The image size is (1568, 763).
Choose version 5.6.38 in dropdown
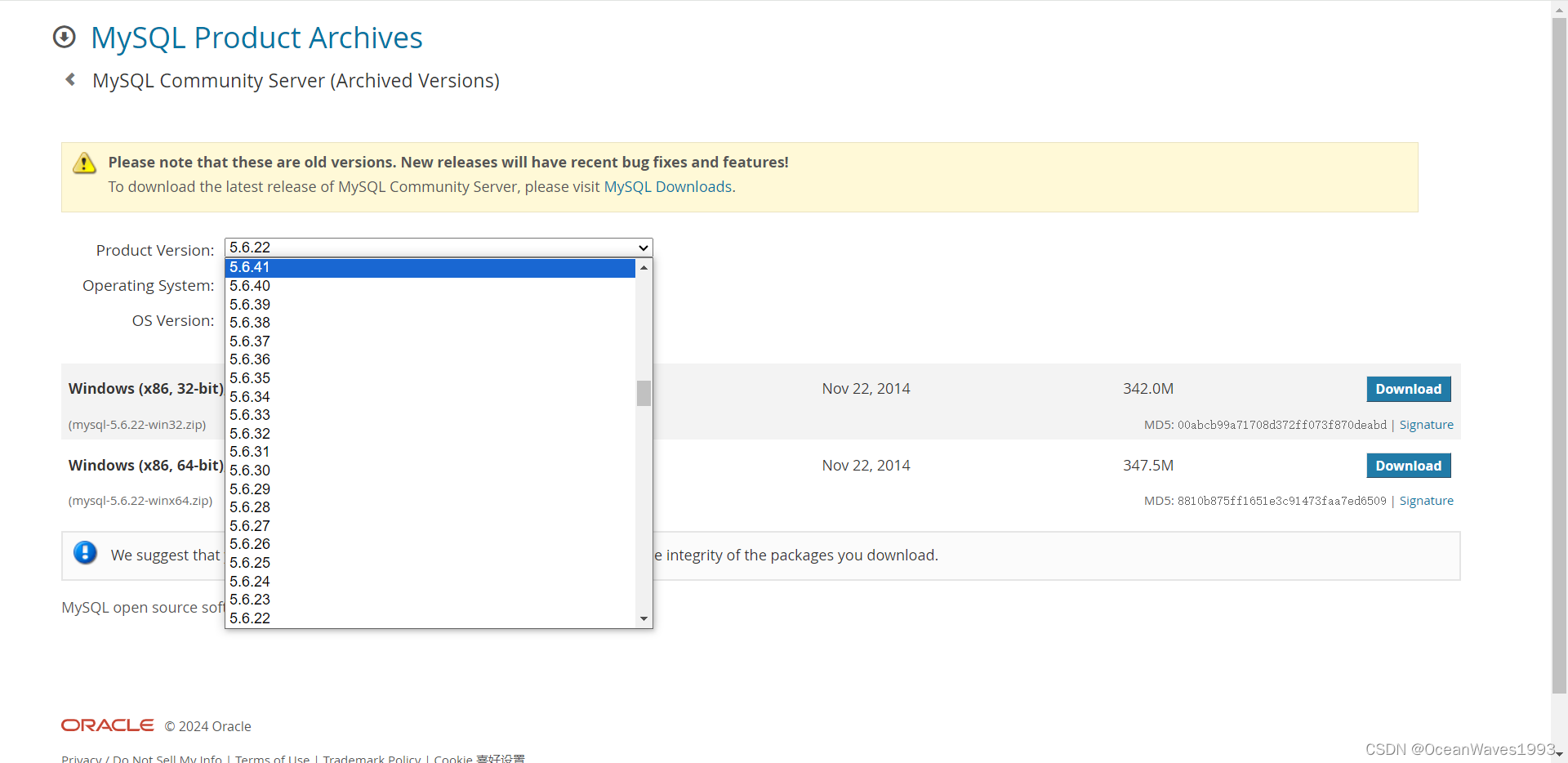(x=430, y=323)
